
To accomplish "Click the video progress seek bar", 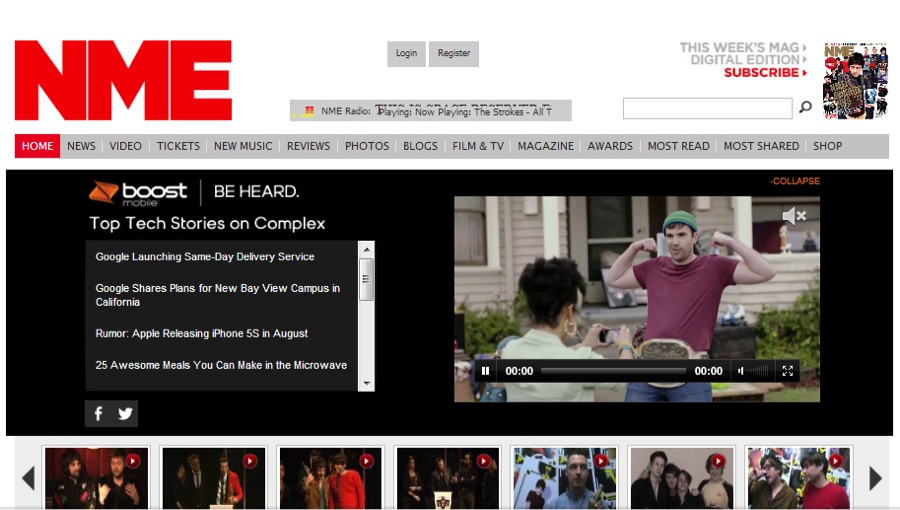I will [613, 371].
